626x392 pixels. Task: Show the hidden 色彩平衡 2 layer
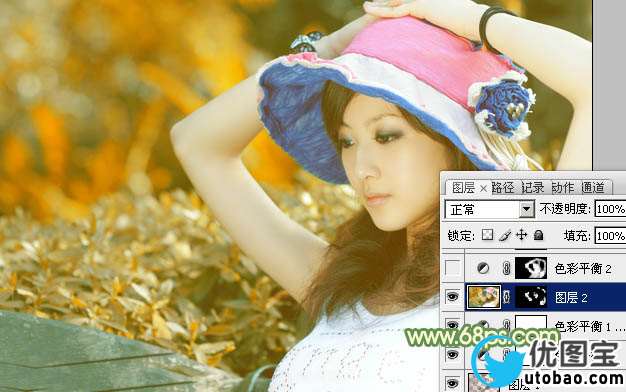452,268
